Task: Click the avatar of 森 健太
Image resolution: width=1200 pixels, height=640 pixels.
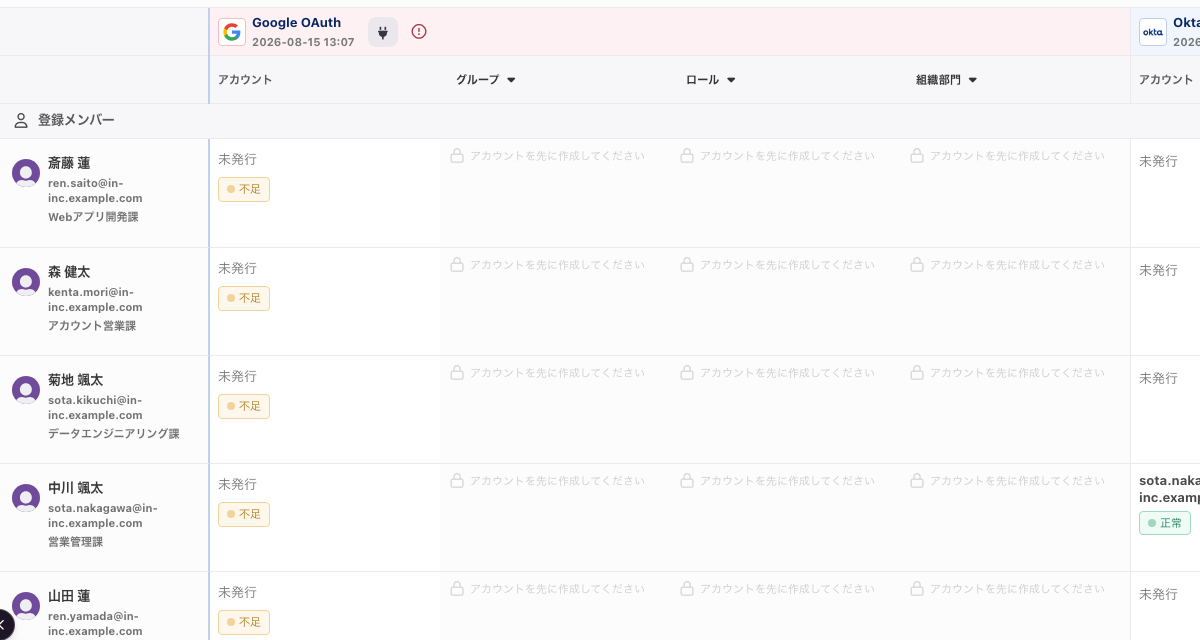Action: (26, 282)
